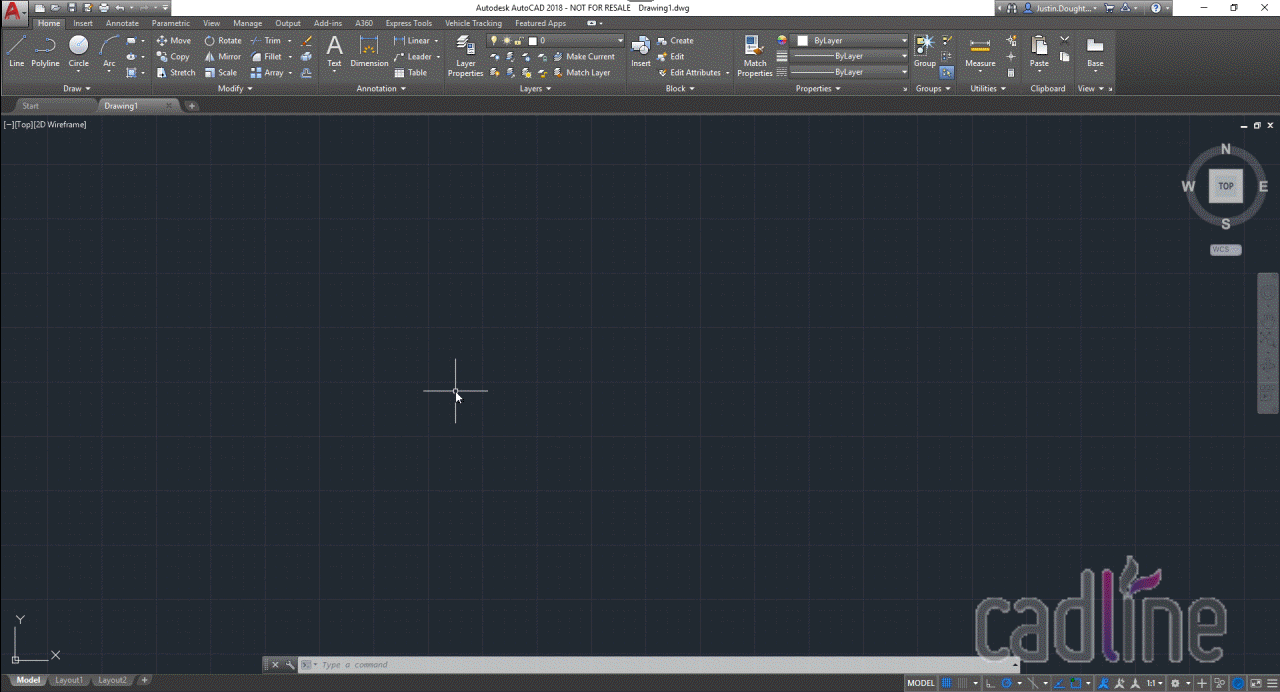Click Create block button
The height and width of the screenshot is (692, 1280).
coord(675,41)
